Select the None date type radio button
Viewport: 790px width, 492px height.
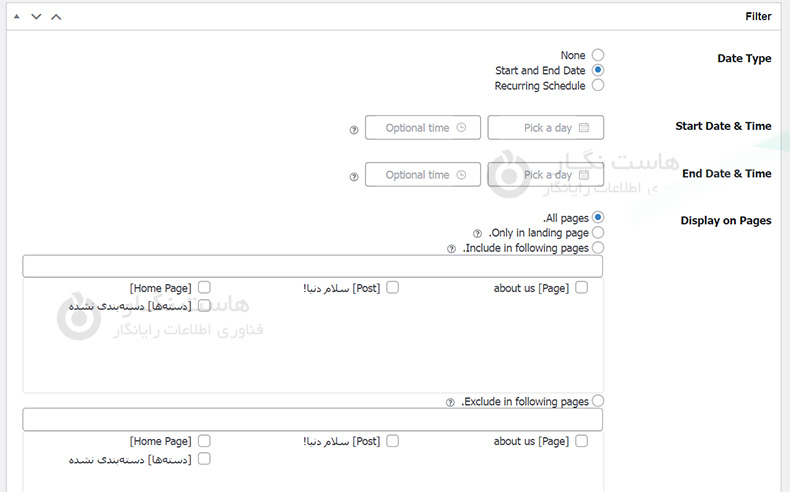click(598, 55)
